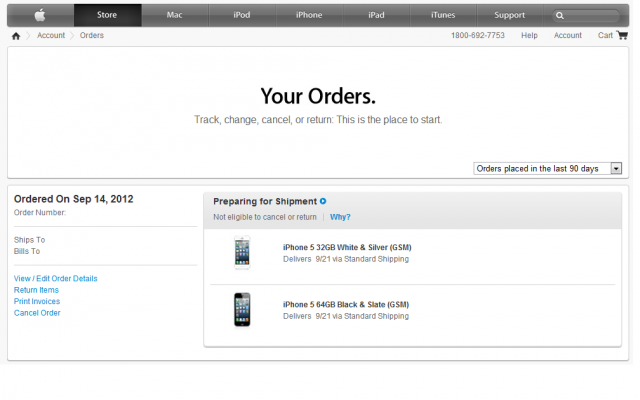The width and height of the screenshot is (640, 400).
Task: Open the iTunes tab
Action: pos(443,15)
